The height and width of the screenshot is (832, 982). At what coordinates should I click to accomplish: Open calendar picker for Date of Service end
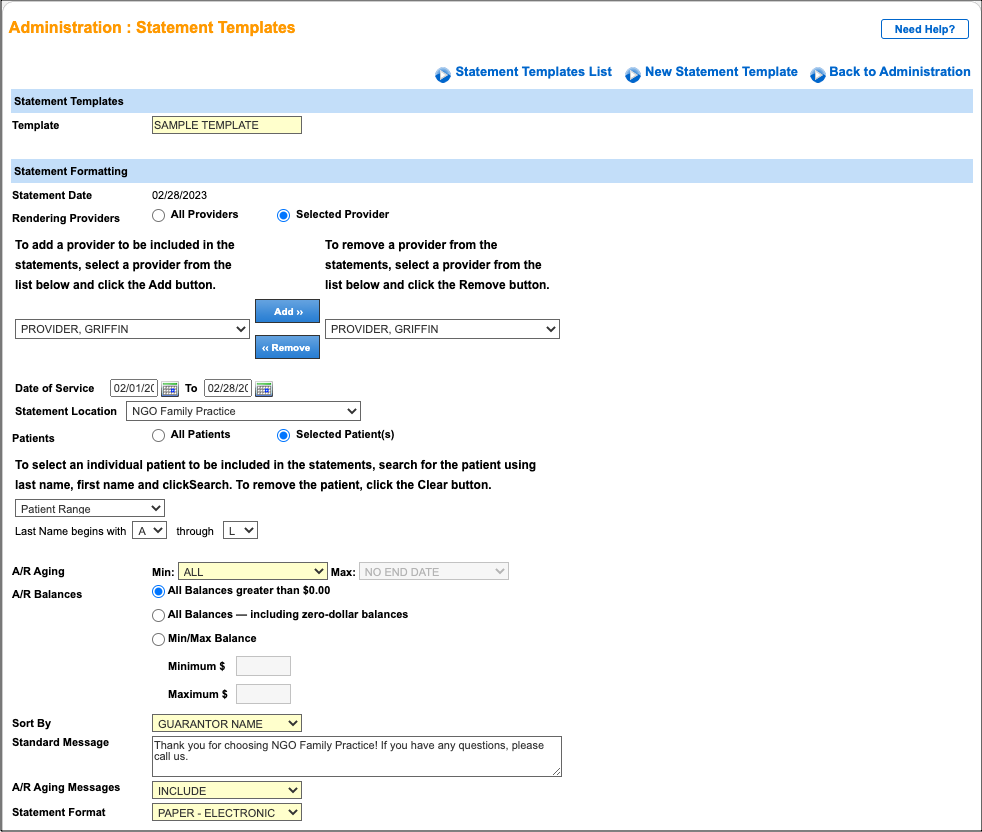[x=264, y=388]
